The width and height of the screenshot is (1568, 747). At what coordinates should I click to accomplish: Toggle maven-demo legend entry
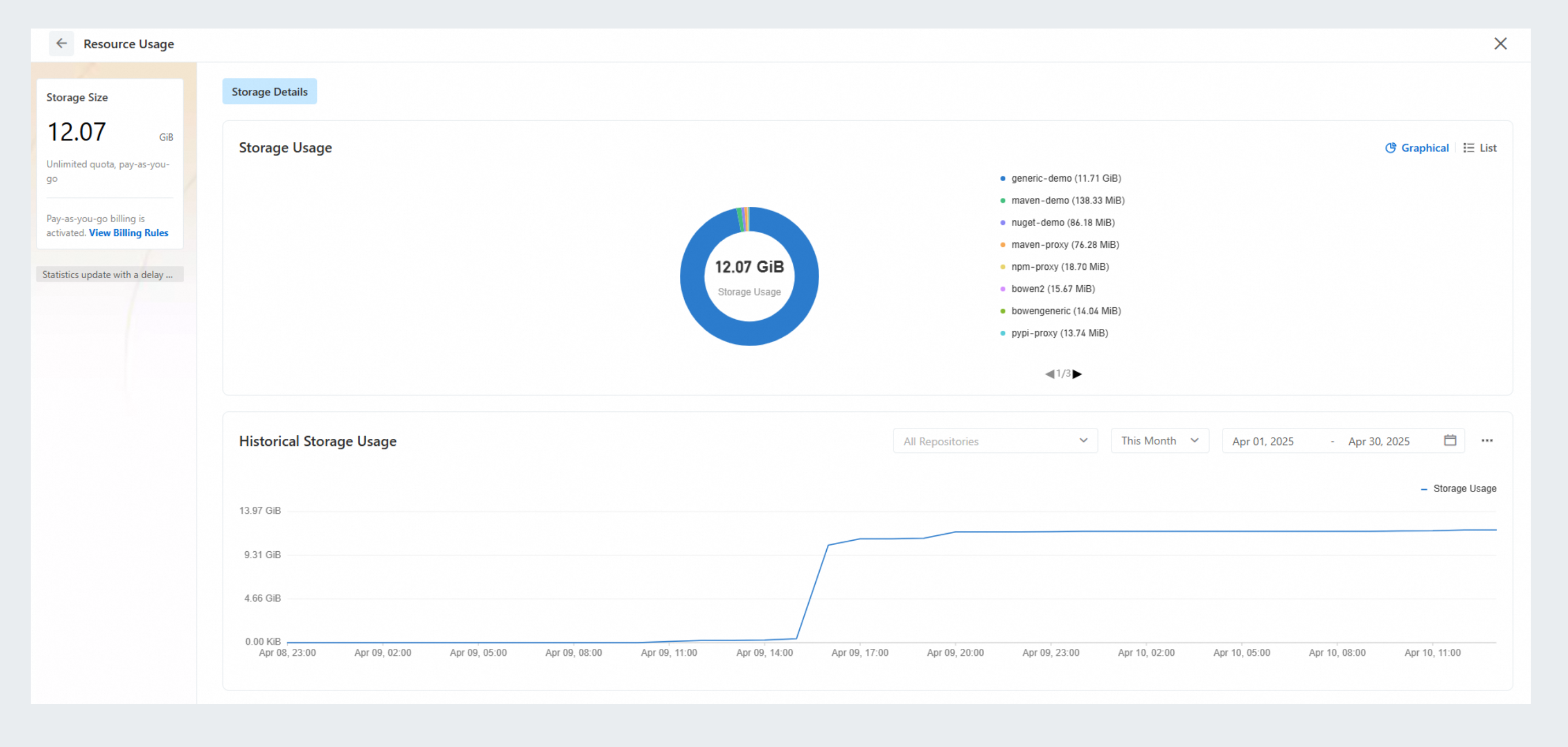pyautogui.click(x=1066, y=200)
